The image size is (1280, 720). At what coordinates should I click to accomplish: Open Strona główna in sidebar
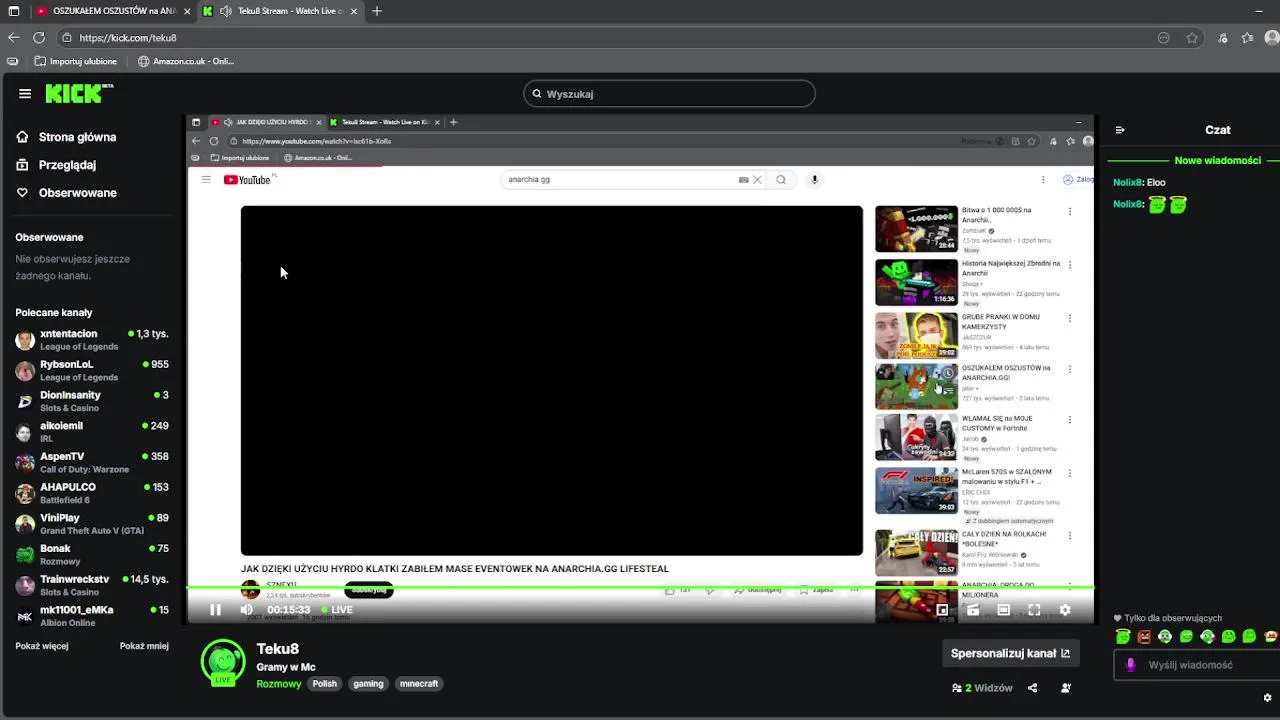click(66, 137)
